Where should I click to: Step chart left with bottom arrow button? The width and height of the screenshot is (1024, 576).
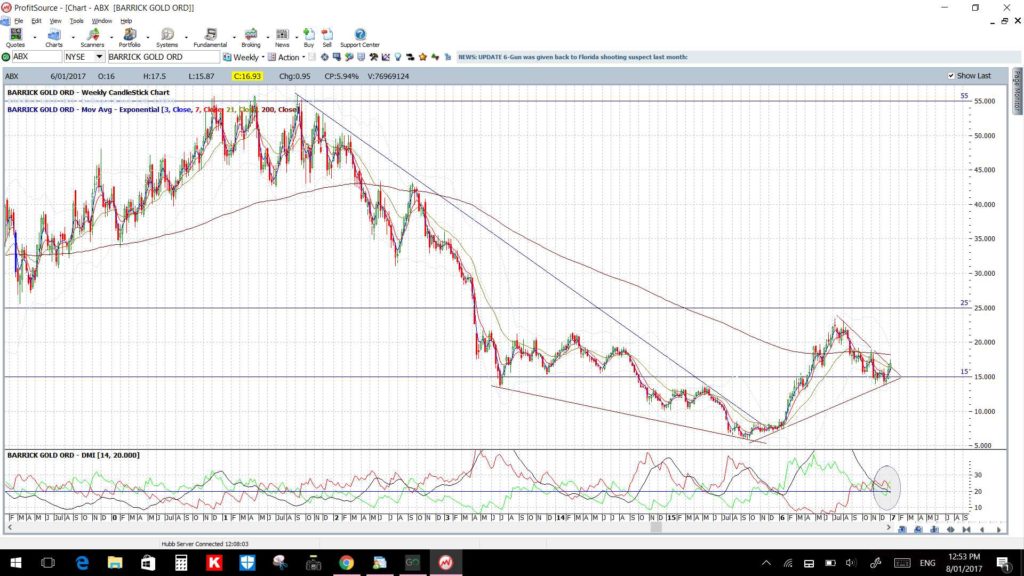[x=982, y=530]
